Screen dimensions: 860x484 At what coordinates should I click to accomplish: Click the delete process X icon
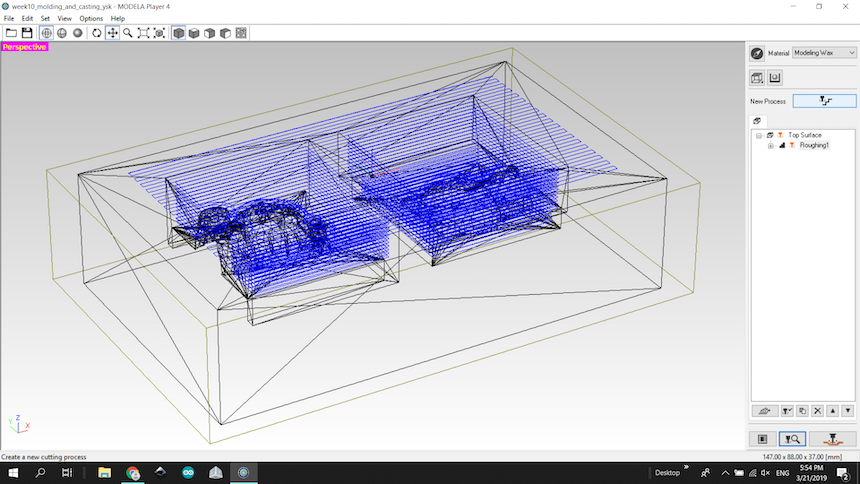pos(818,411)
